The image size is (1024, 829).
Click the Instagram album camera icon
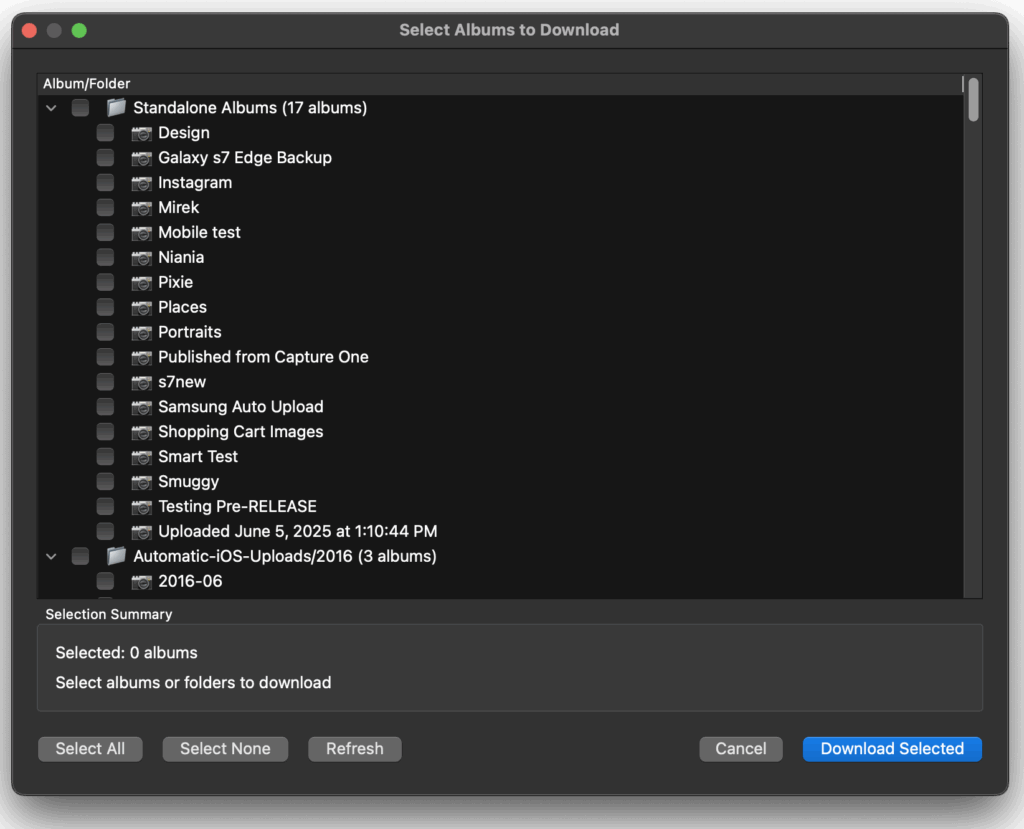[142, 182]
